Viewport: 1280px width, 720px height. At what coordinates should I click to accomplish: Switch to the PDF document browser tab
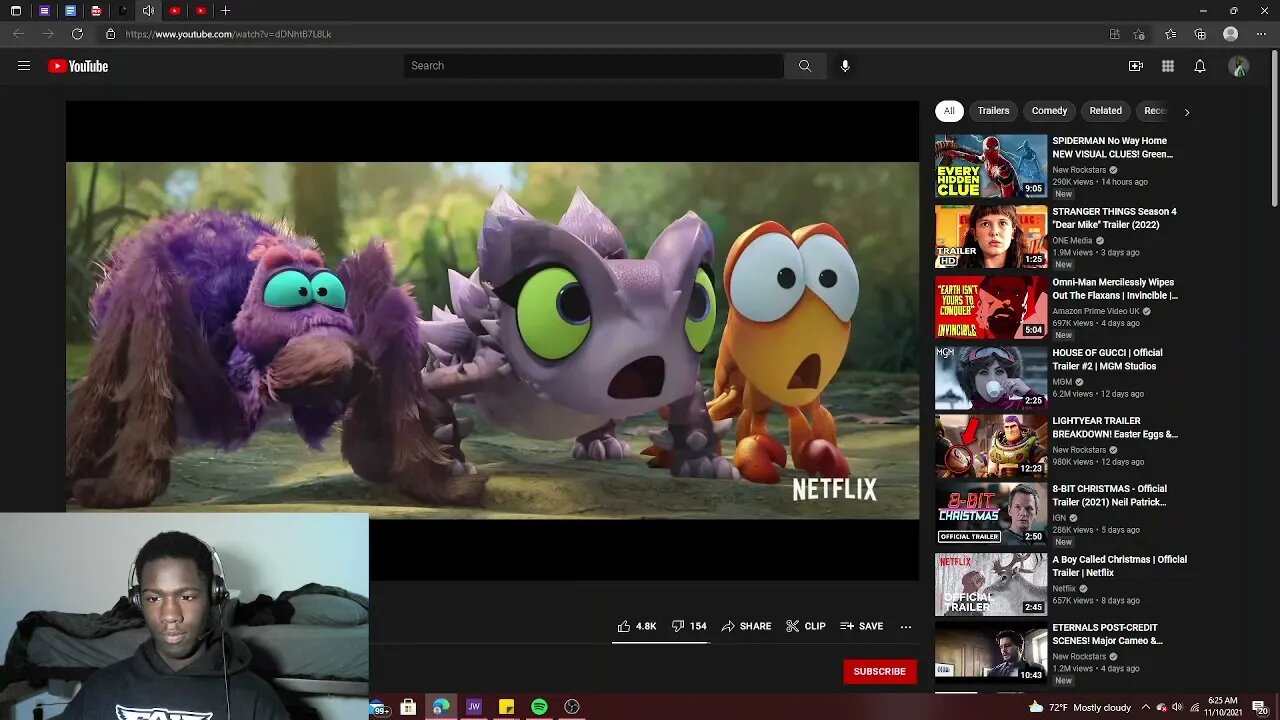coord(96,11)
